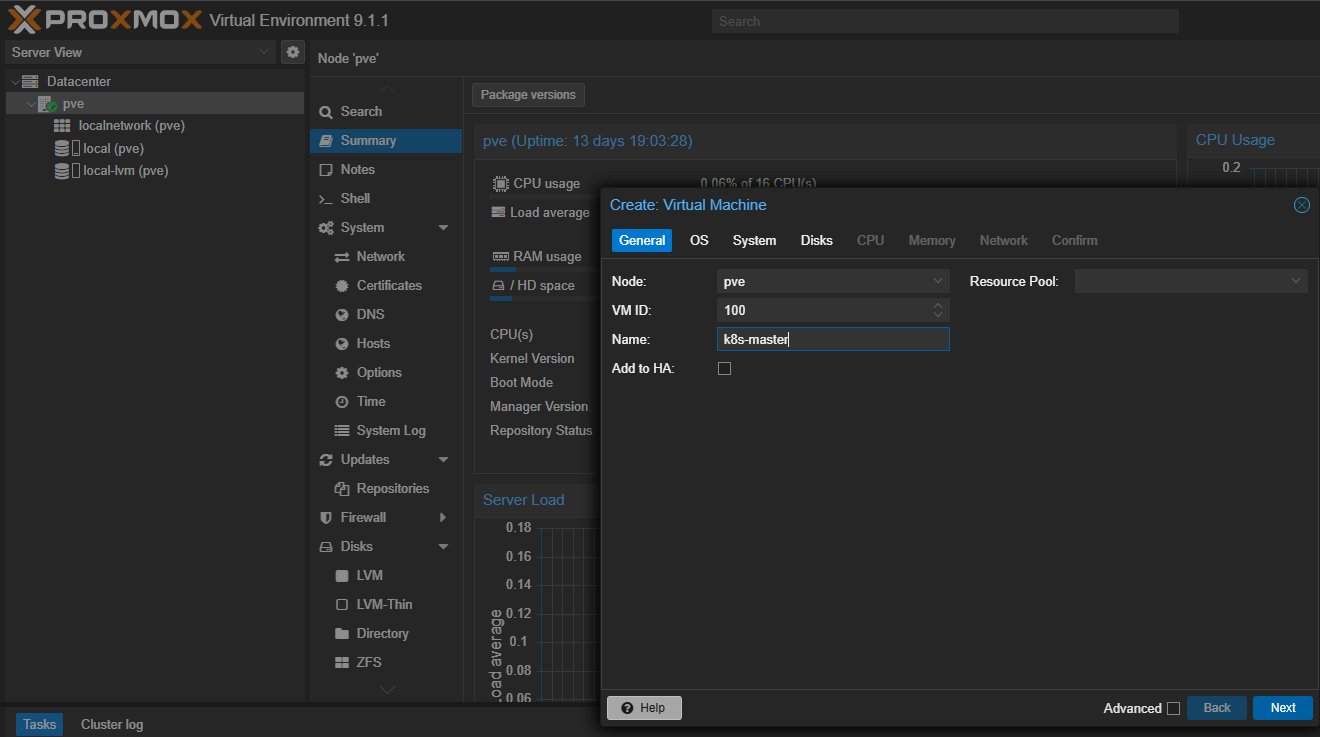The height and width of the screenshot is (737, 1320).
Task: Expand Firewall menu section
Action: 443,517
